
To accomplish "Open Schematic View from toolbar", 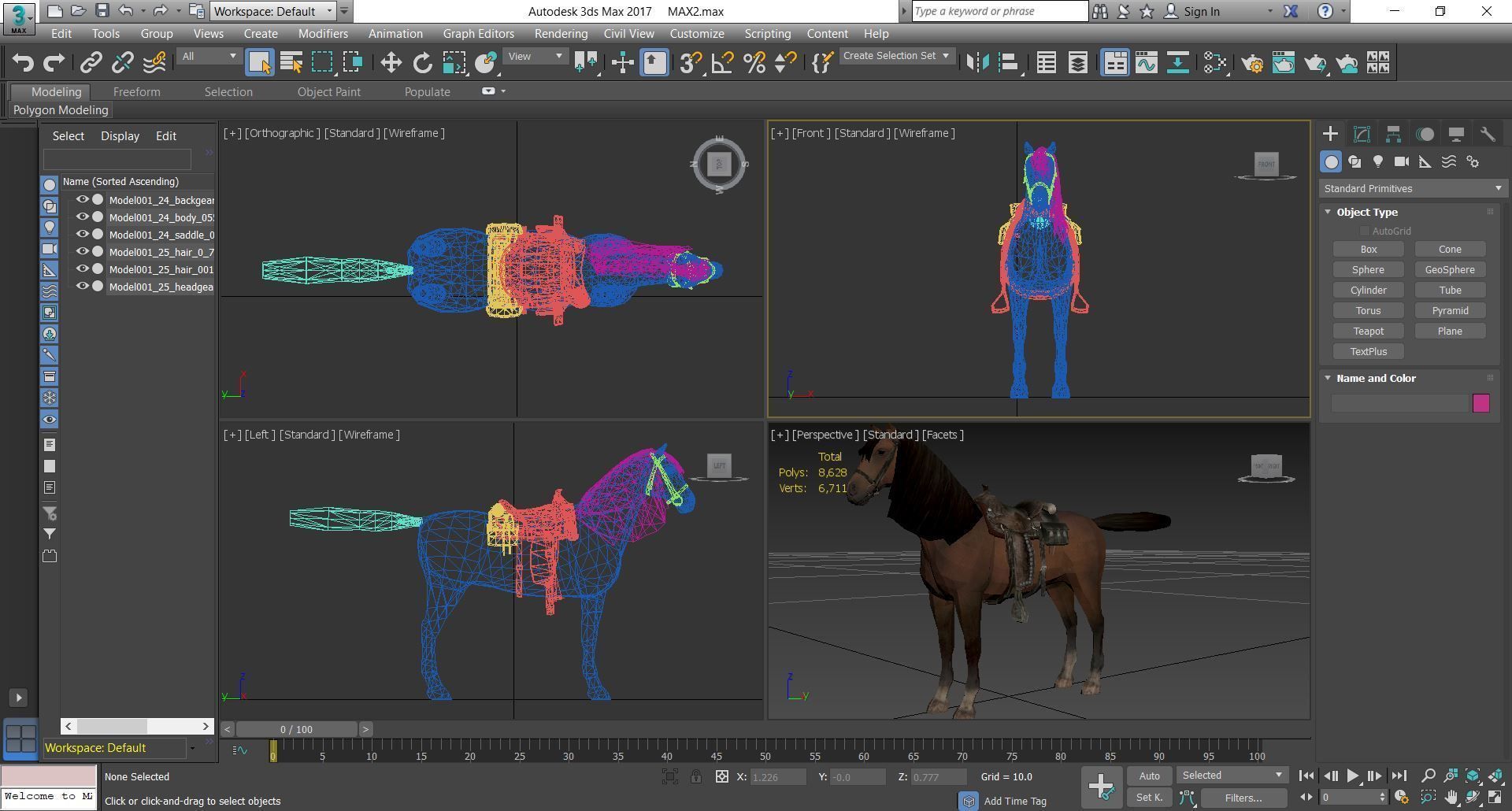I will tap(1178, 62).
